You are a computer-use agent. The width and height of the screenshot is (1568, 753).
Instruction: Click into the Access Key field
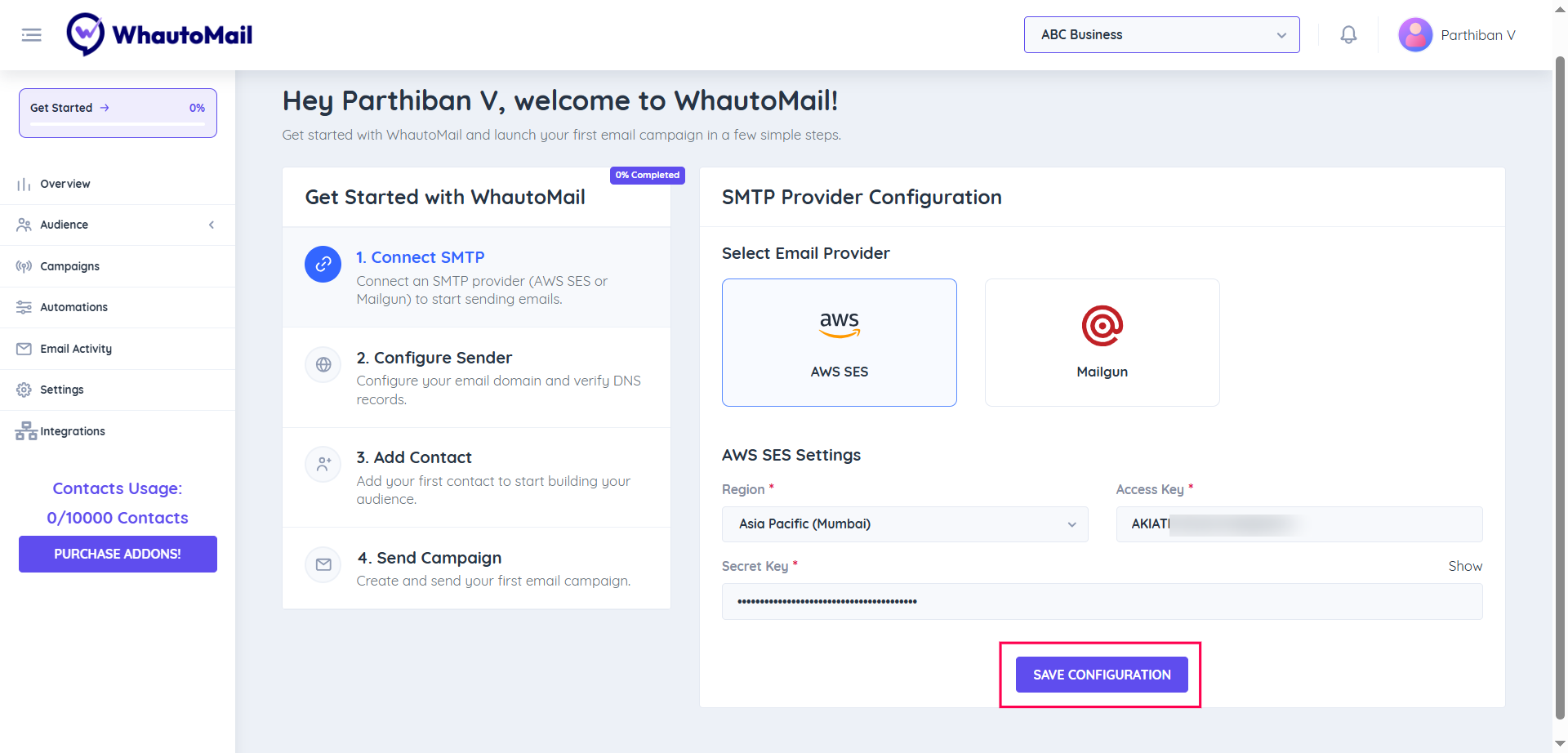1298,524
